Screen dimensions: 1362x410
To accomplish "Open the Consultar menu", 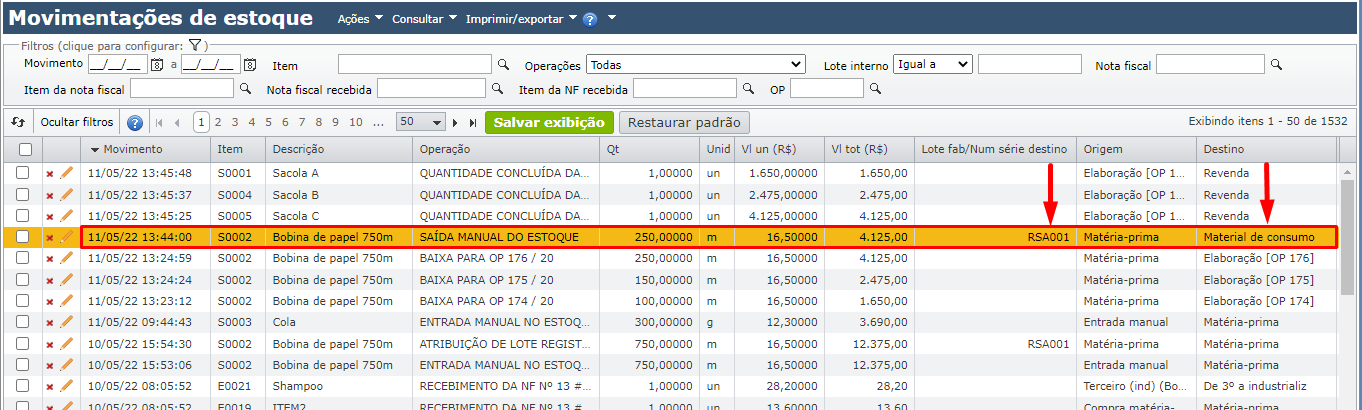I will pos(425,19).
